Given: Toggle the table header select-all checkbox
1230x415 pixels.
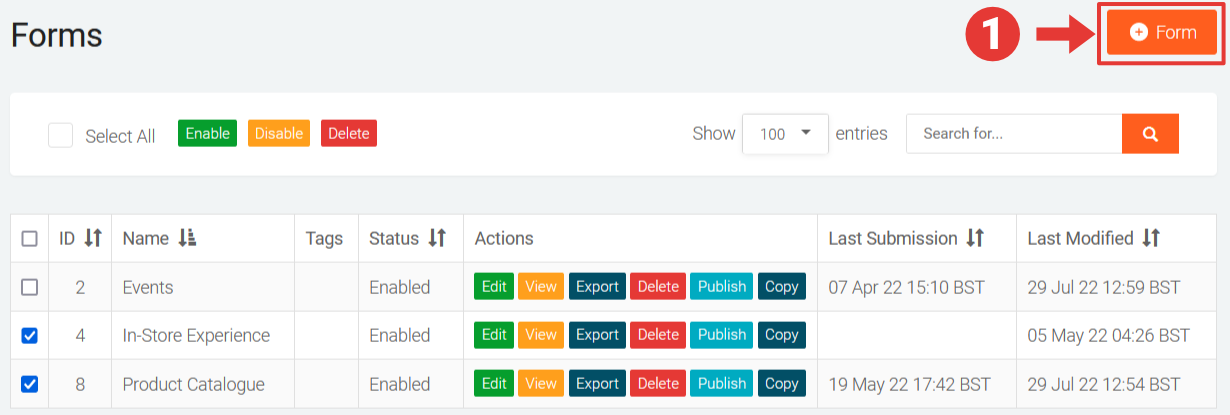Looking at the screenshot, I should (30, 239).
